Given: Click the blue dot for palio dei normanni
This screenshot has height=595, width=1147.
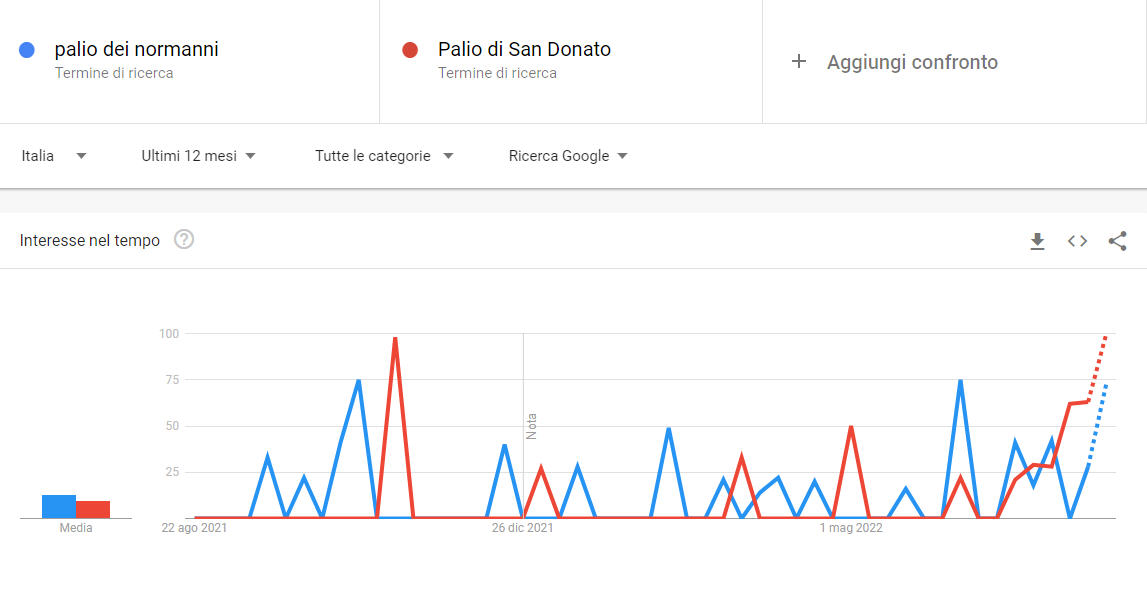Looking at the screenshot, I should coord(27,50).
